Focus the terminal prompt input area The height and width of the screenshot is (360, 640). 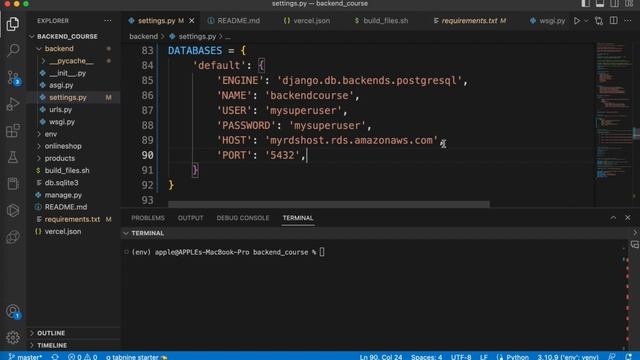coord(322,252)
